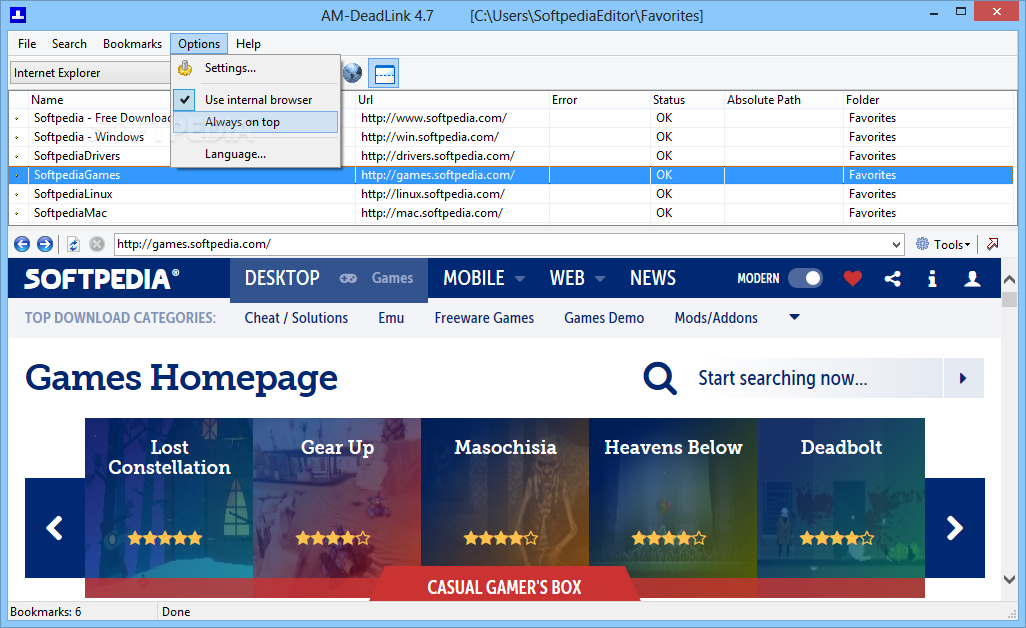Toggle internal browser pane toolbar icon
The height and width of the screenshot is (628, 1026).
[384, 73]
